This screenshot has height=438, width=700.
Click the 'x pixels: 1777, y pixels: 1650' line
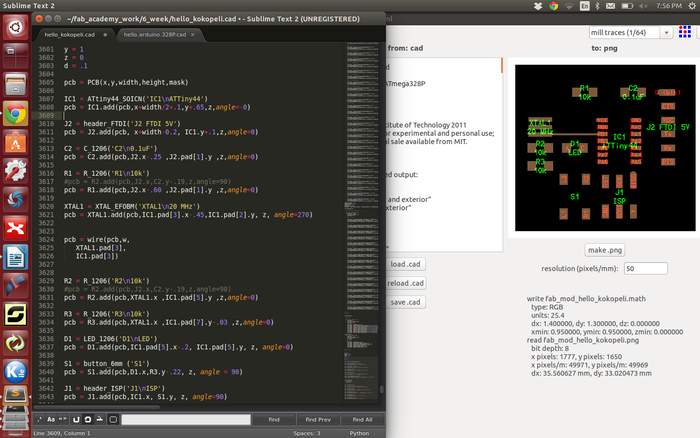click(x=576, y=357)
